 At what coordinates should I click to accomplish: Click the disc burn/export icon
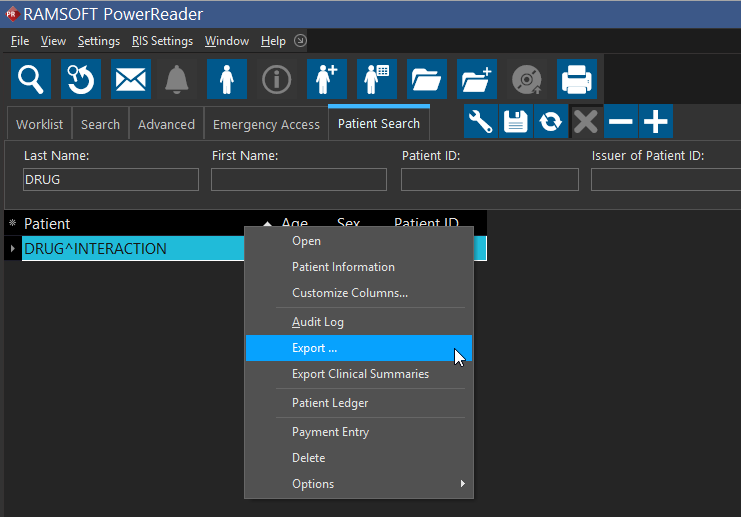point(527,79)
